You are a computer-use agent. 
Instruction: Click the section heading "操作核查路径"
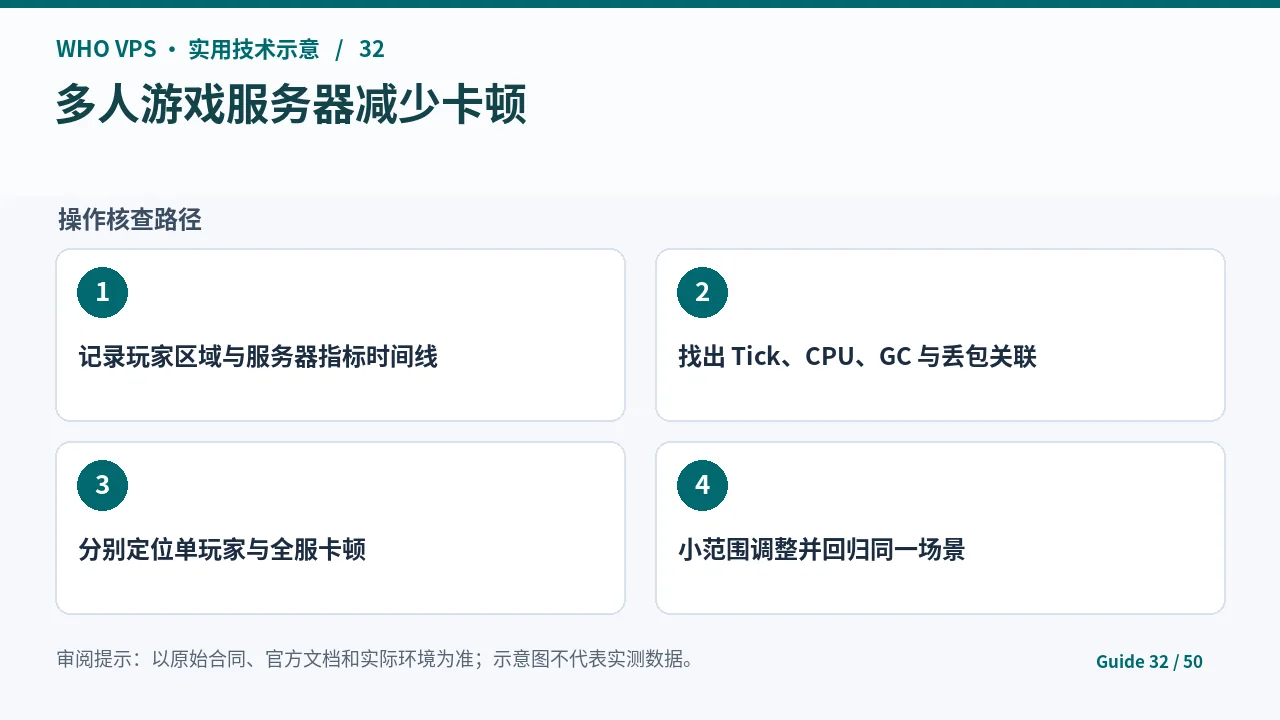click(130, 220)
